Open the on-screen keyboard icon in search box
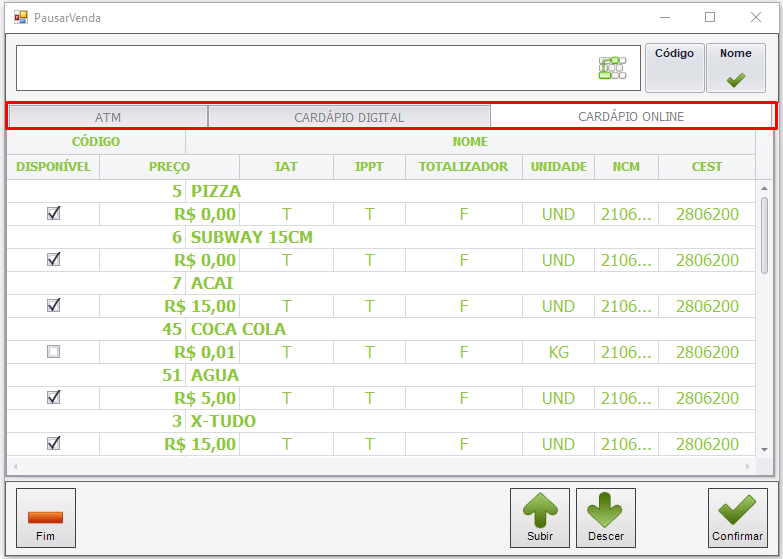Image resolution: width=783 pixels, height=559 pixels. (x=612, y=68)
